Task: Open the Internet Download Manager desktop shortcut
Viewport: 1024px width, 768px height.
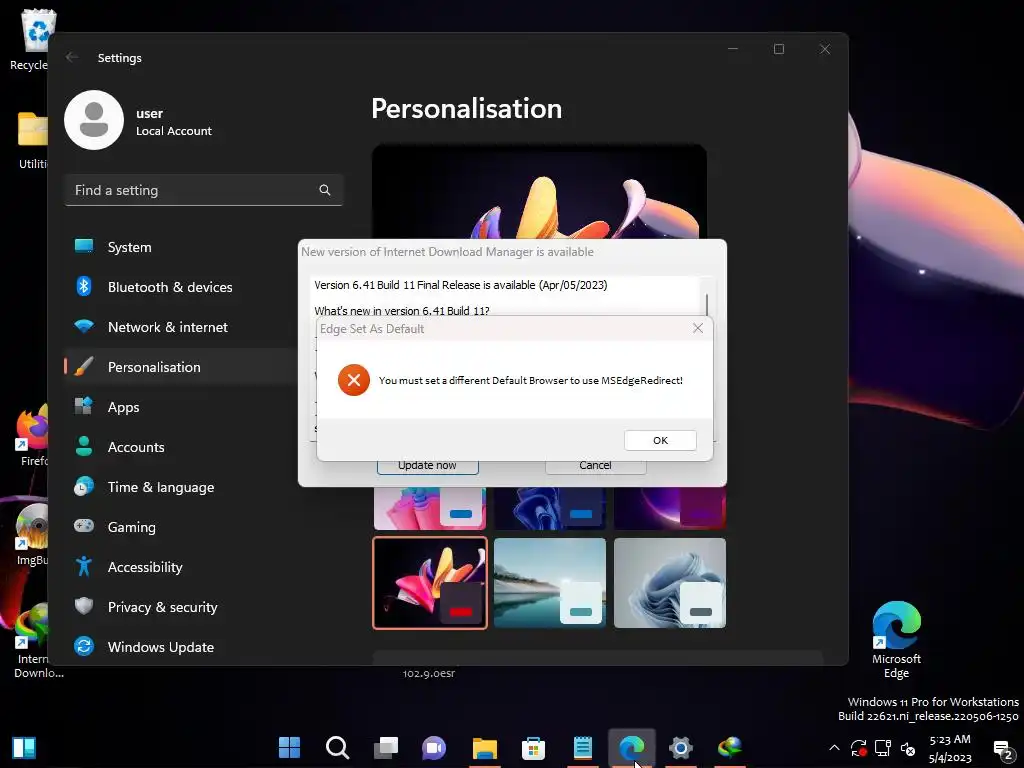Action: click(x=33, y=640)
